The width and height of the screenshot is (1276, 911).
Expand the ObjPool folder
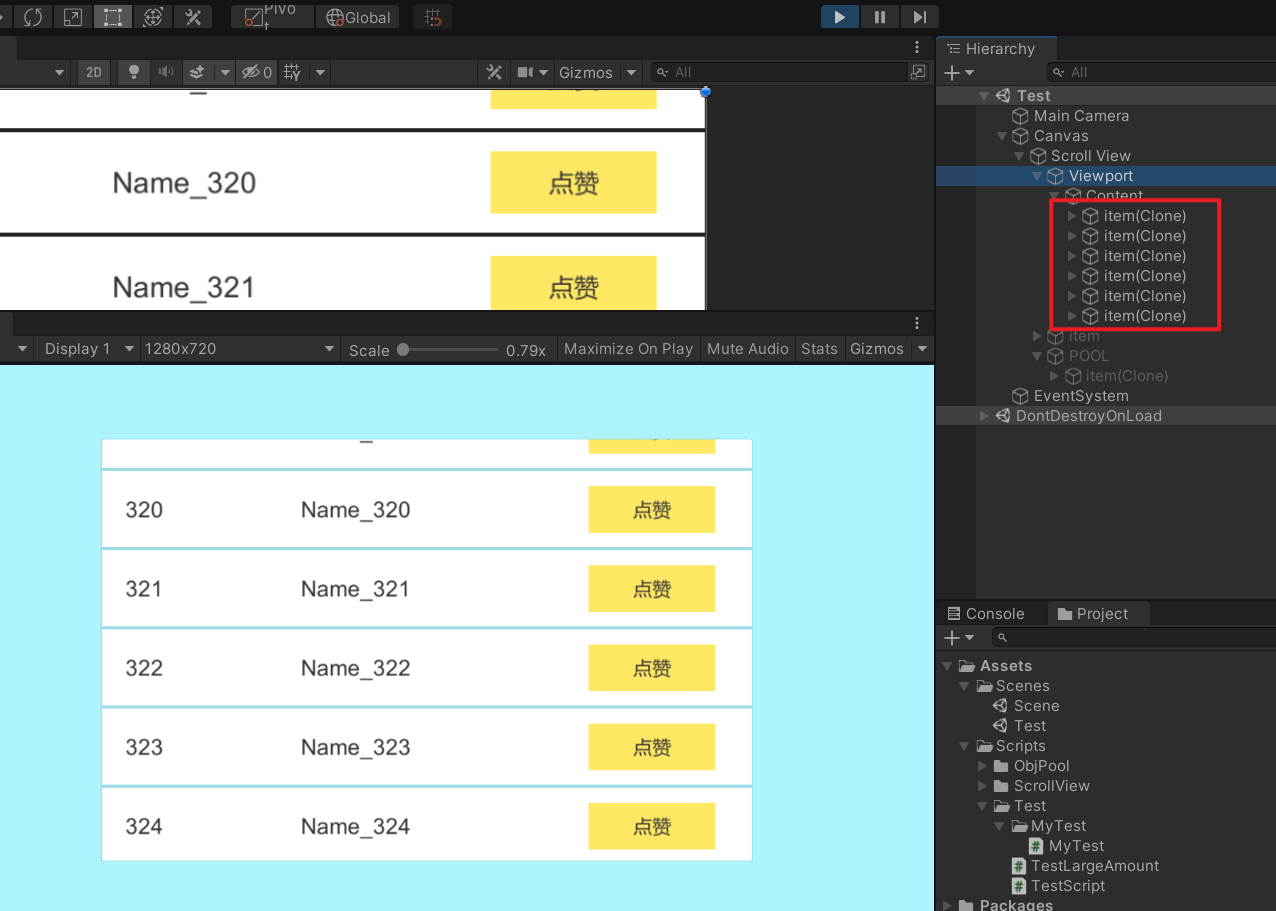(983, 766)
